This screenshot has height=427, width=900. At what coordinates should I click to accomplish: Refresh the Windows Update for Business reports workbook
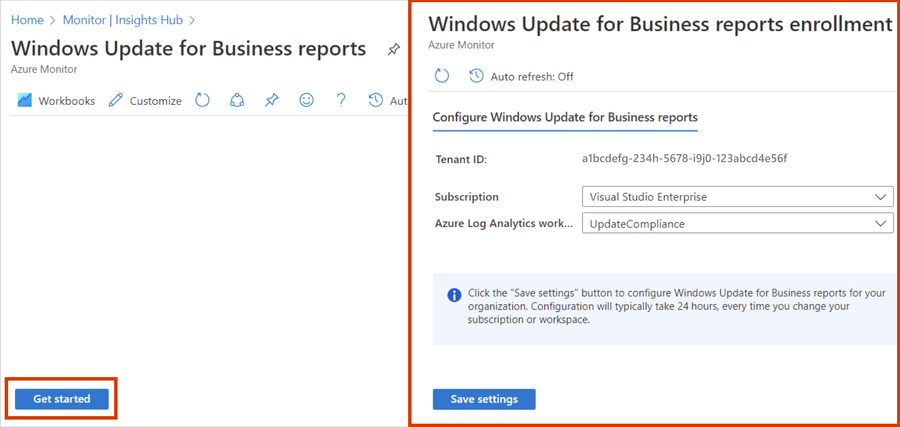pos(202,100)
